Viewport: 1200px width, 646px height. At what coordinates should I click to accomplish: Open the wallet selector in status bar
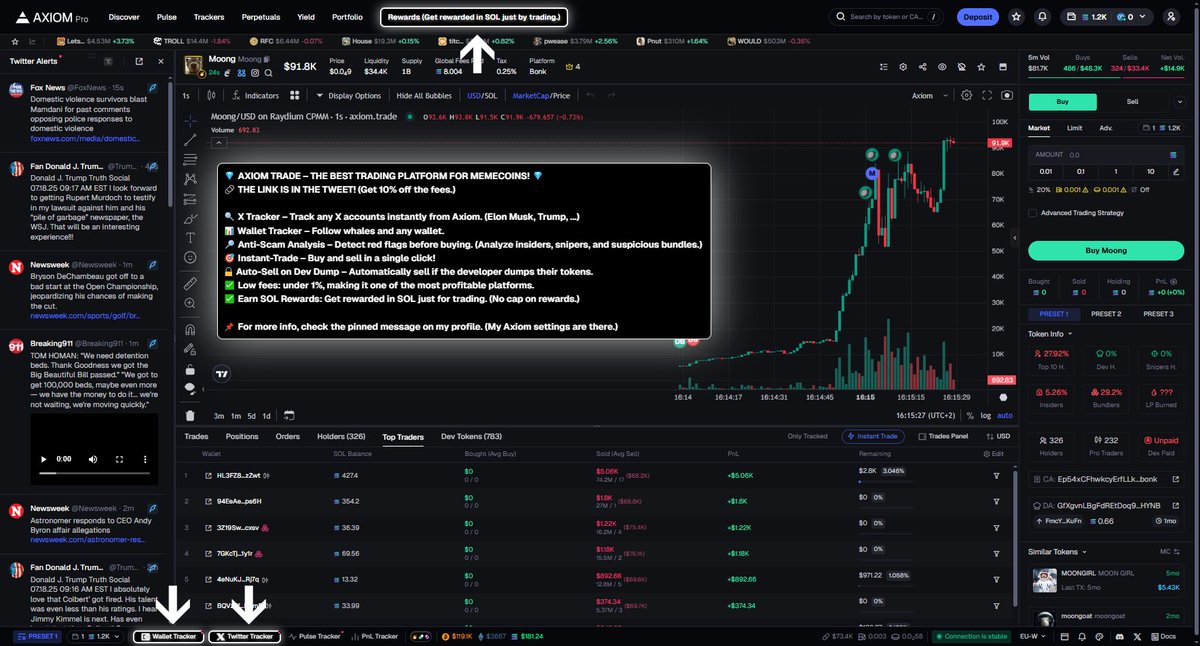(94, 636)
